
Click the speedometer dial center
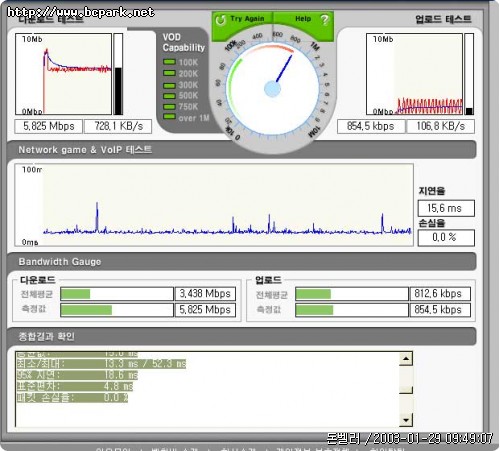click(x=272, y=89)
